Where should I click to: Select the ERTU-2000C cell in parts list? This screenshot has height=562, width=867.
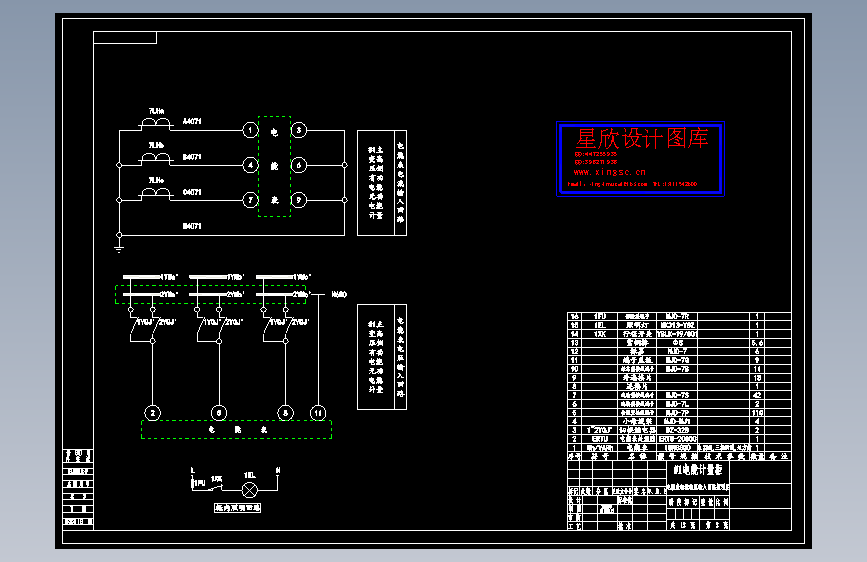coord(678,439)
